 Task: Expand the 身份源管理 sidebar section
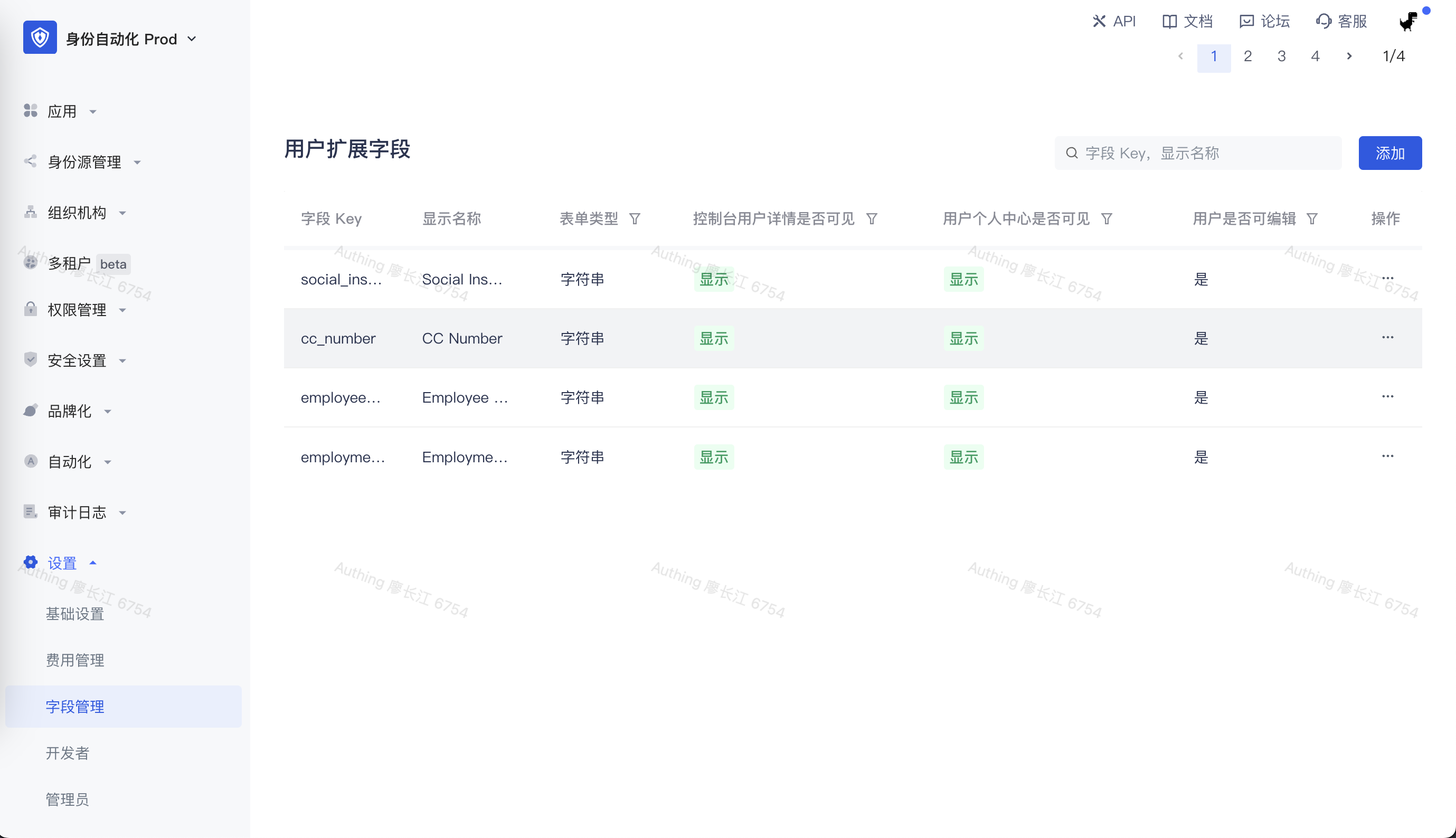[84, 161]
